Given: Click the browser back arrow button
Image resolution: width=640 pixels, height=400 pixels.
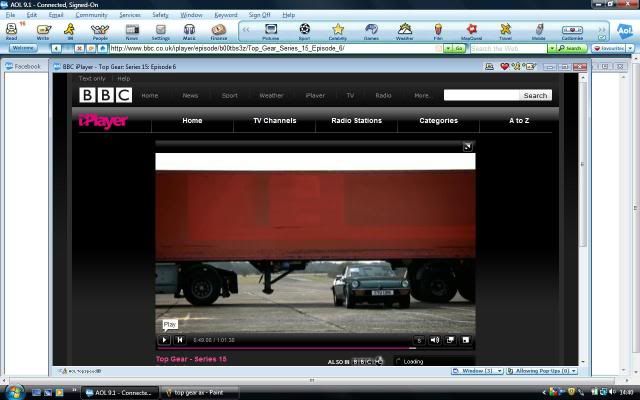Looking at the screenshot, I should click(56, 49).
